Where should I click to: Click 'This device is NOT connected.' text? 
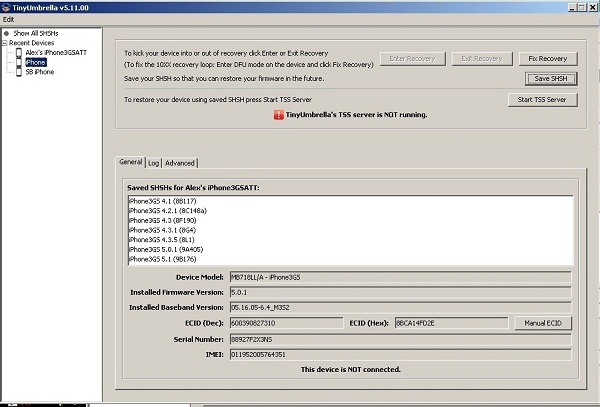click(351, 370)
